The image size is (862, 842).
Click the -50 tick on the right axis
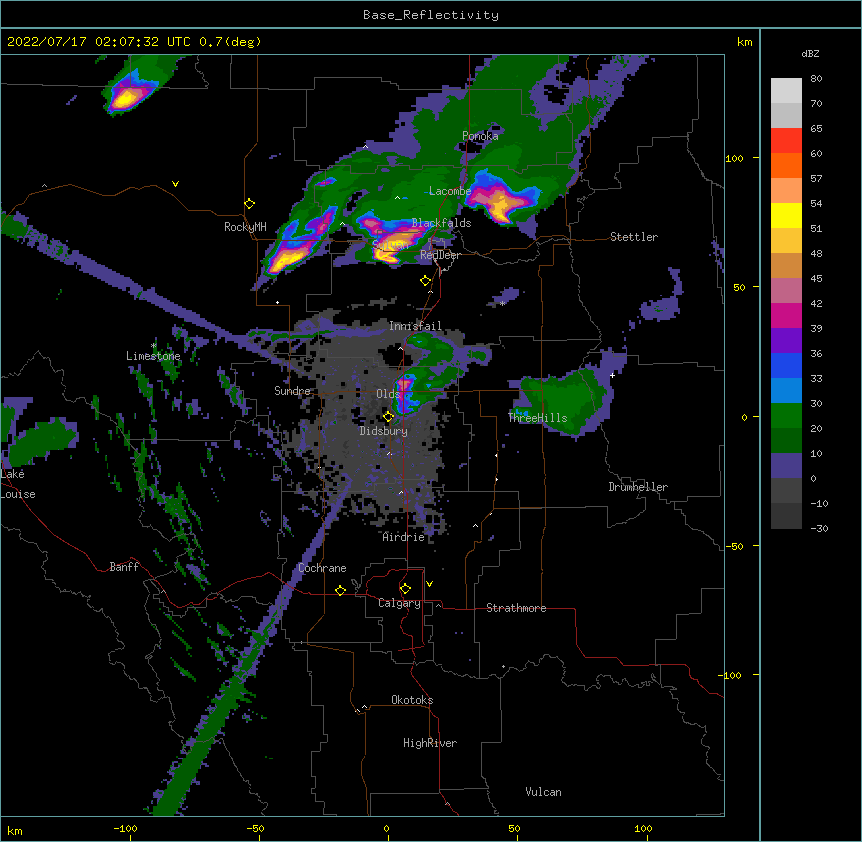coord(733,546)
